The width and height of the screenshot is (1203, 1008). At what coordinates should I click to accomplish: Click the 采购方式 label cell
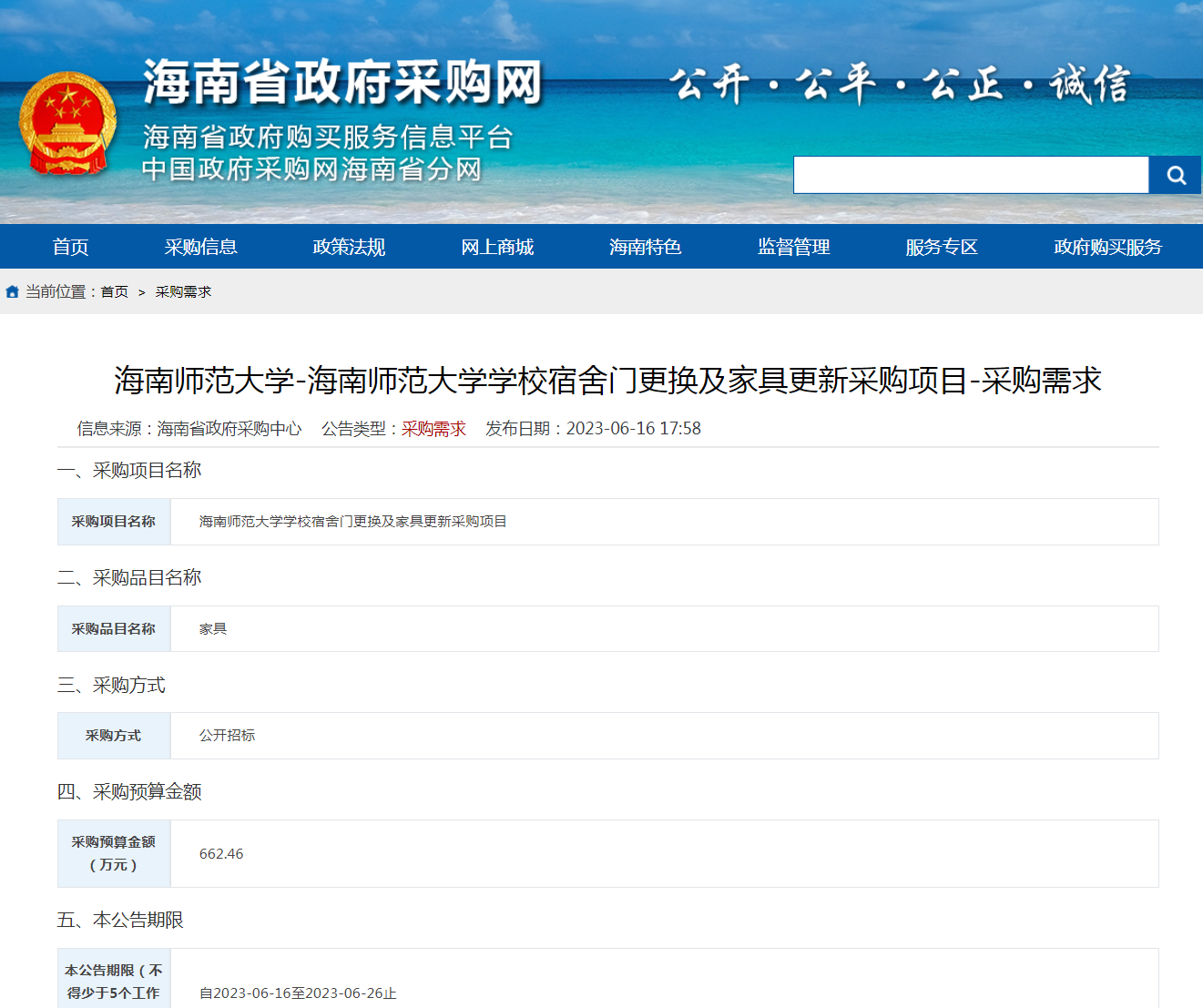[114, 736]
